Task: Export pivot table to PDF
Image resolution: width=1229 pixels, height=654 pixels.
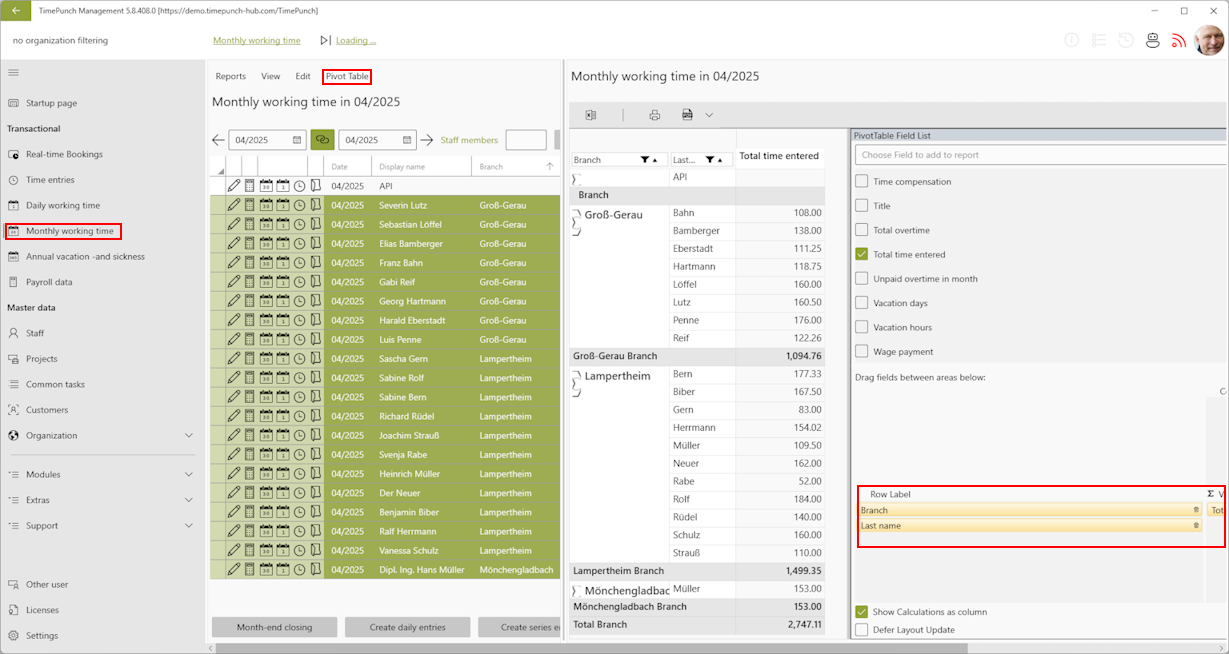Action: point(688,115)
